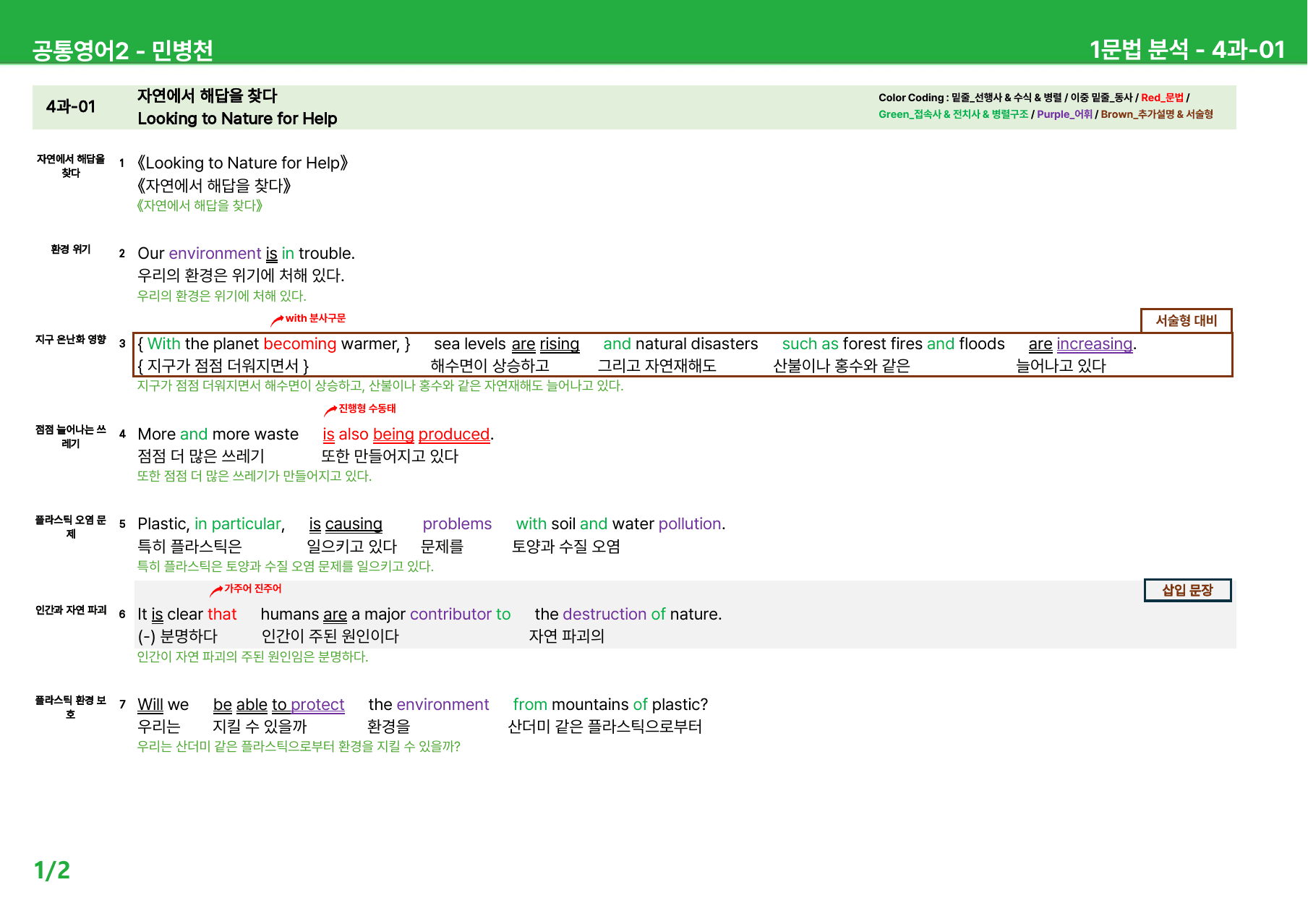
Task: Click the Korean title '자연에서 해답을 찾다' heading
Action: click(x=208, y=95)
